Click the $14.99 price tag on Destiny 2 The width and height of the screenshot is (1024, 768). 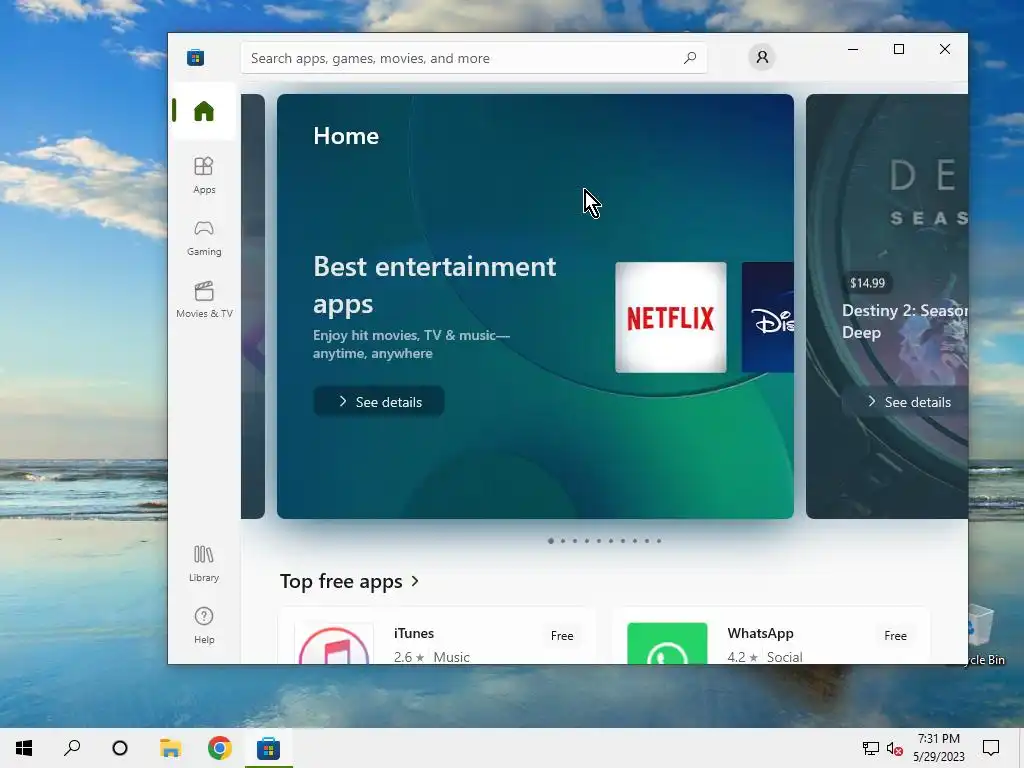point(867,283)
